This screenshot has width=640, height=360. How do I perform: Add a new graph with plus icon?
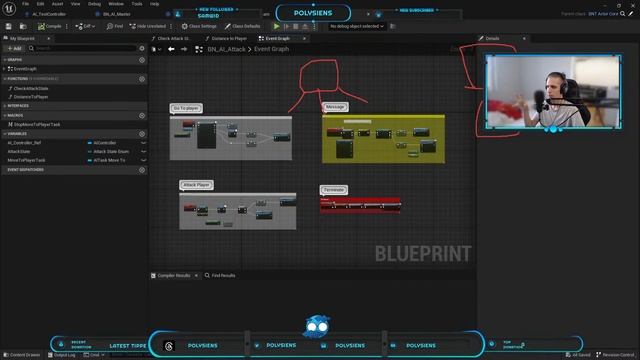pyautogui.click(x=142, y=60)
